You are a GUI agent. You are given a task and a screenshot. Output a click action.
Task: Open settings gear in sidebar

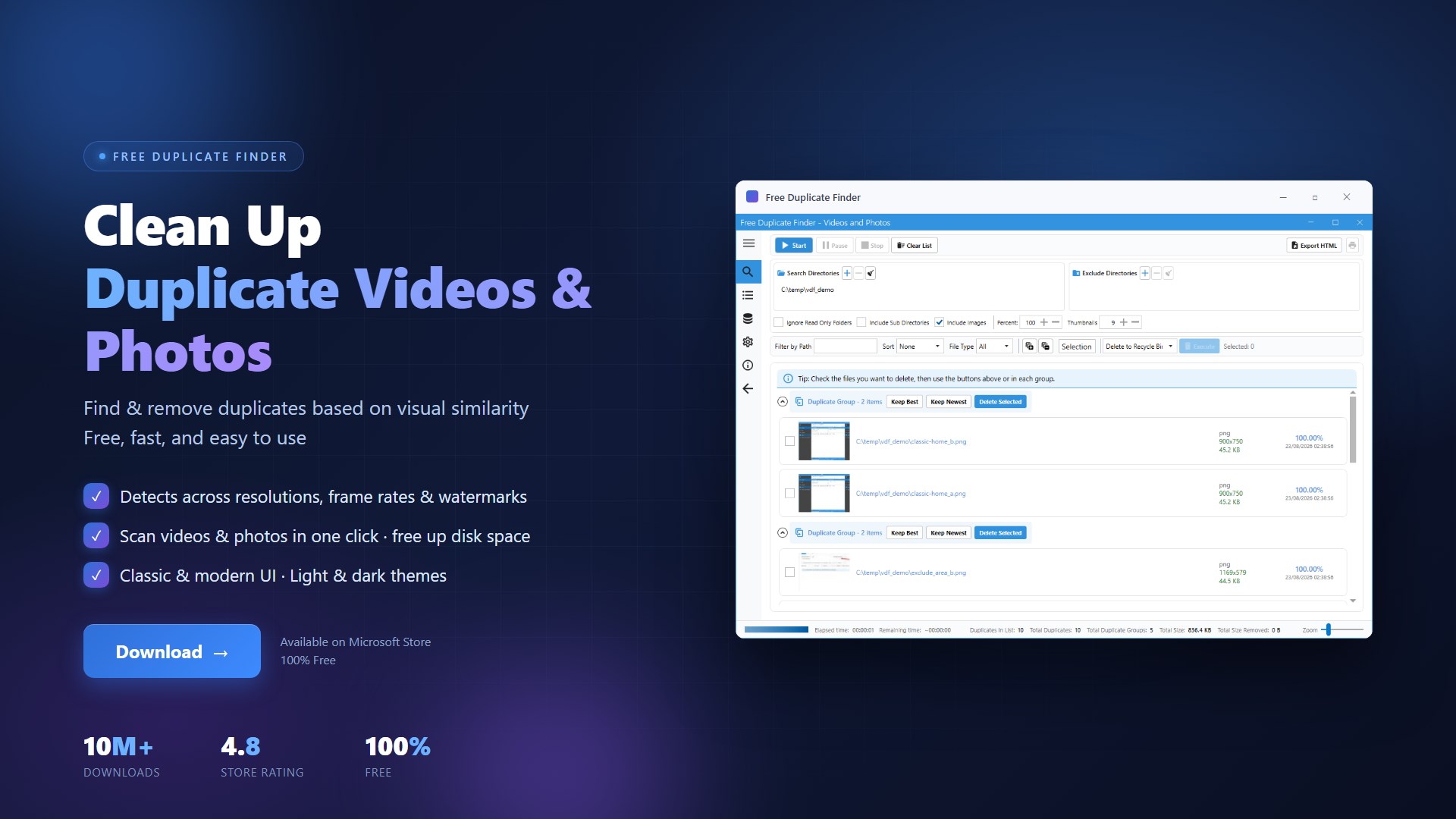pos(748,342)
